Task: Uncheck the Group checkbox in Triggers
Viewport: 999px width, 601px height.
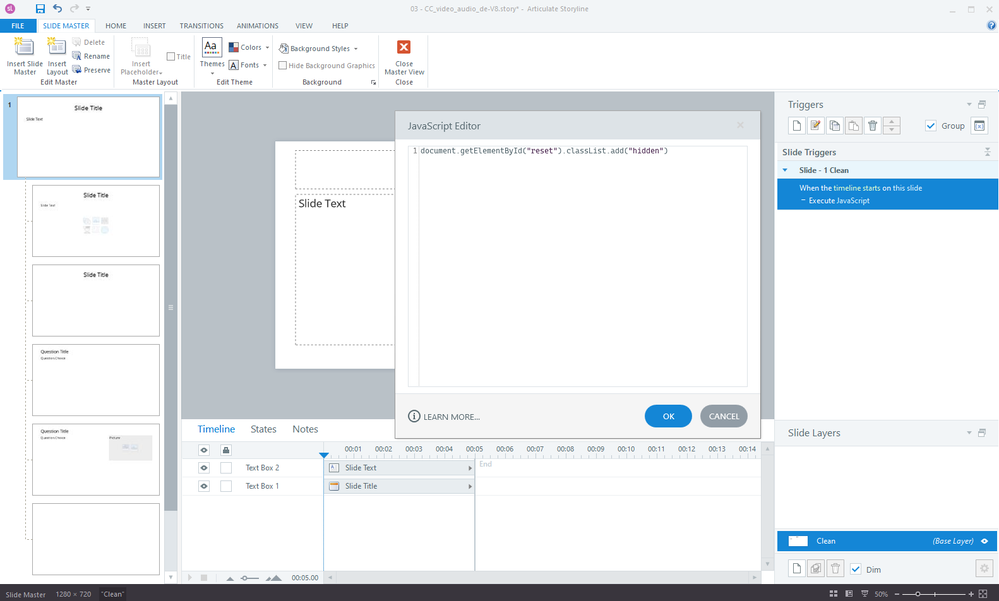Action: point(931,126)
